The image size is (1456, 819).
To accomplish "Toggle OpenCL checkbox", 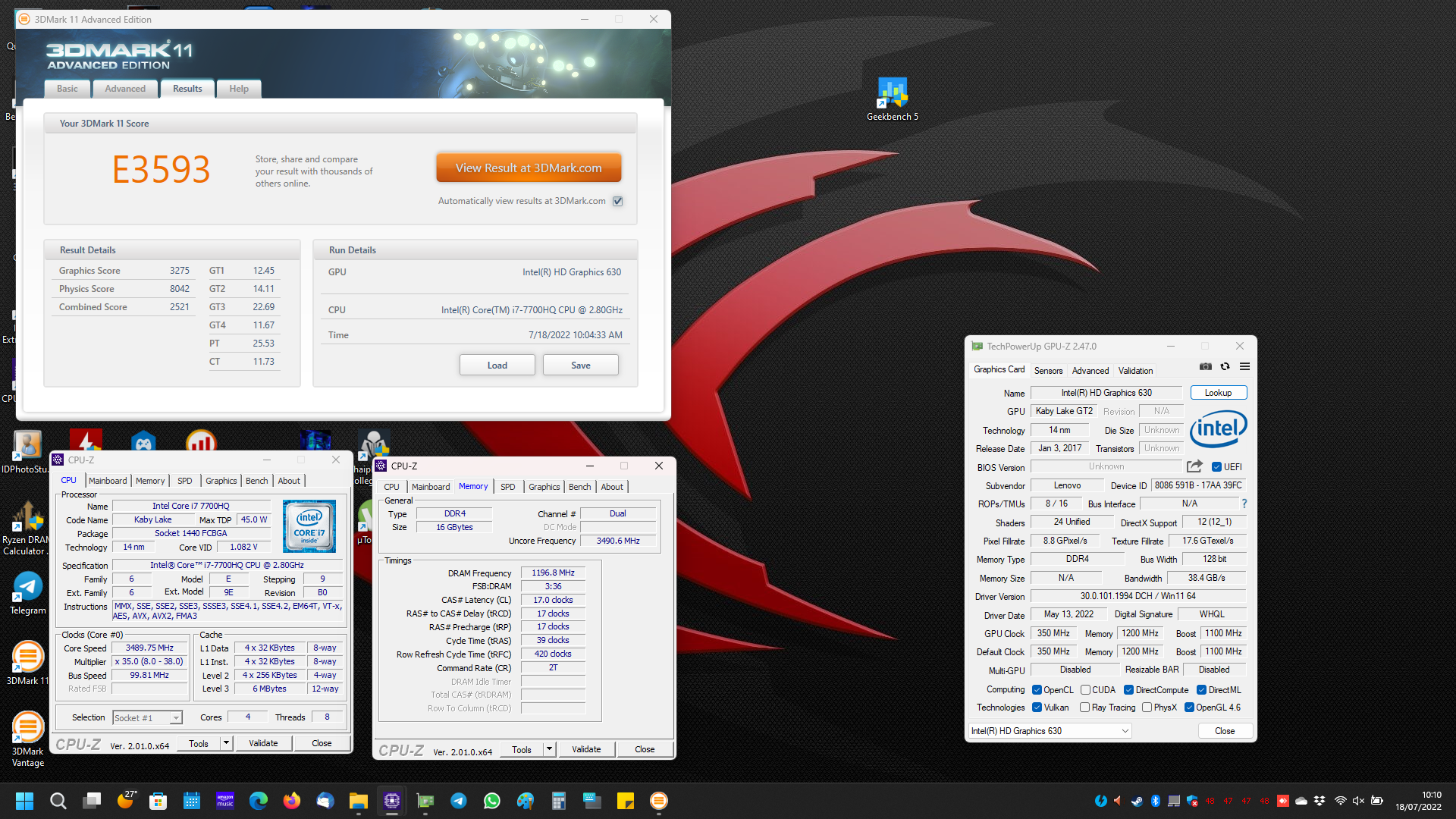I will point(1037,690).
